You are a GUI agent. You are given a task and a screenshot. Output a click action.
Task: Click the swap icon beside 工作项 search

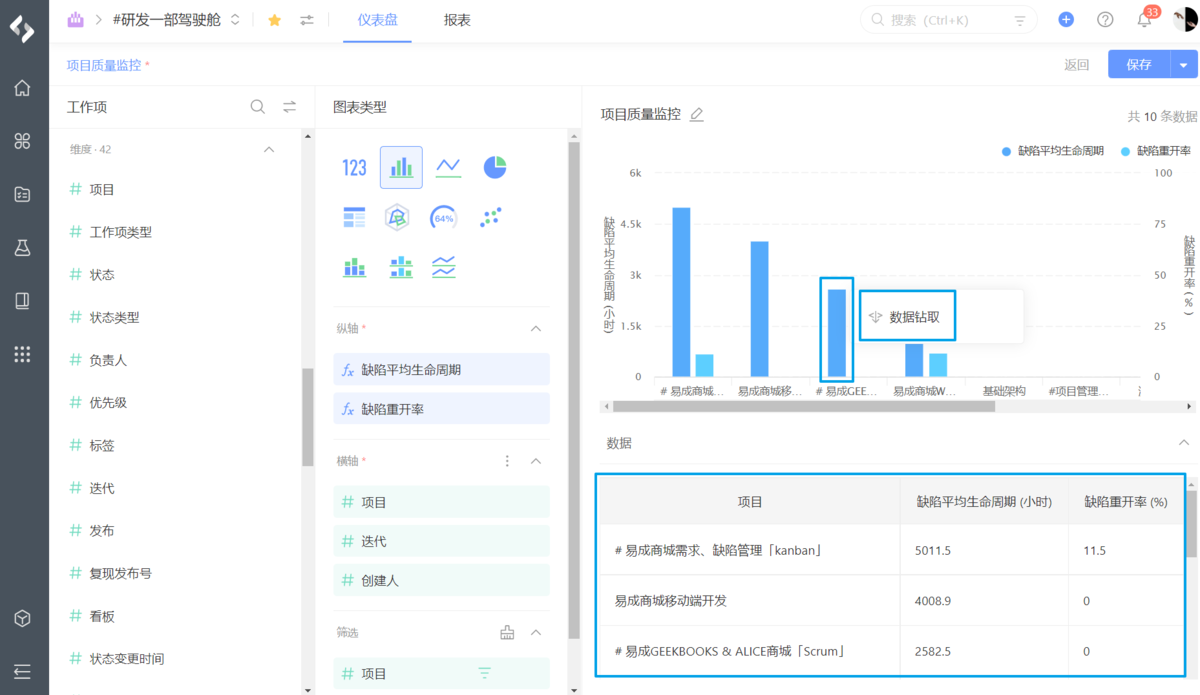(x=290, y=107)
